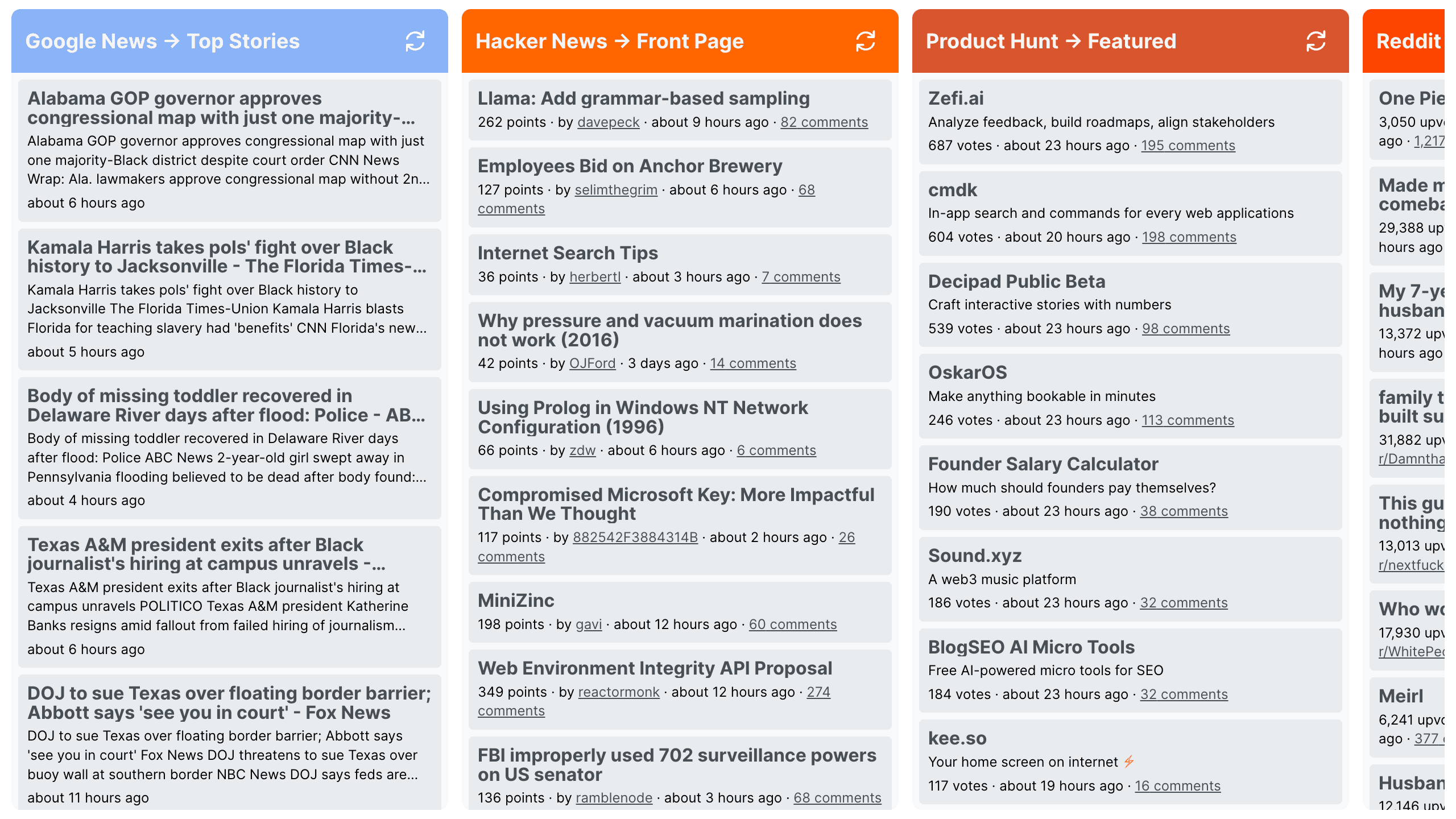This screenshot has width=1456, height=819.
Task: Open the Decipad Public Beta product
Action: tap(1017, 282)
